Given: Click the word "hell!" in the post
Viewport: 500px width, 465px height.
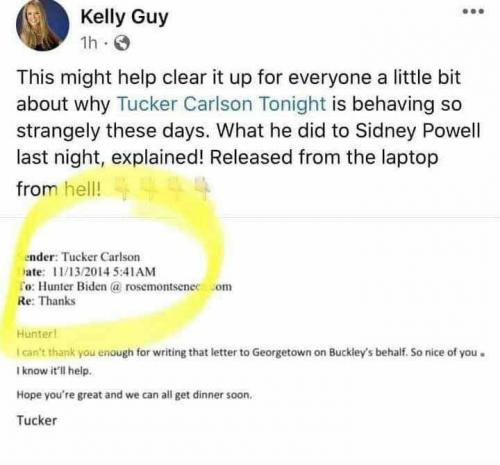Looking at the screenshot, I should [x=82, y=189].
